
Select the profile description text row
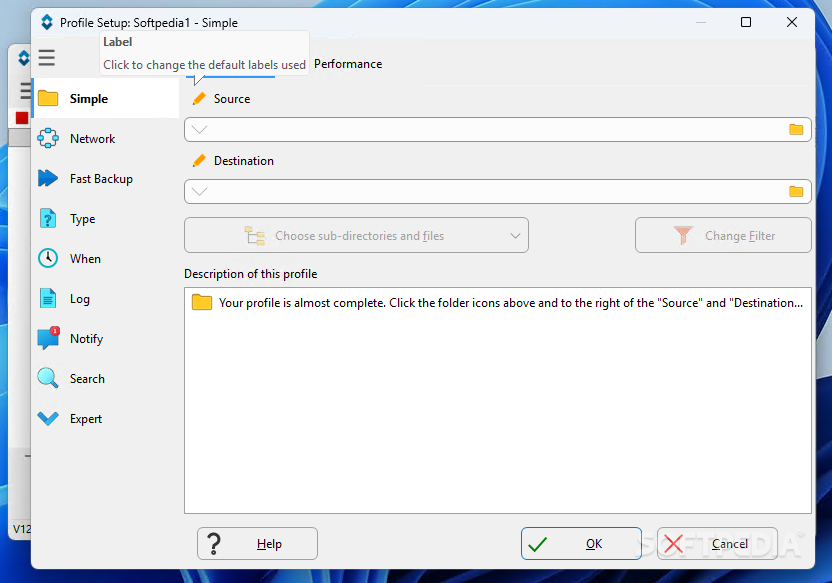tap(498, 303)
